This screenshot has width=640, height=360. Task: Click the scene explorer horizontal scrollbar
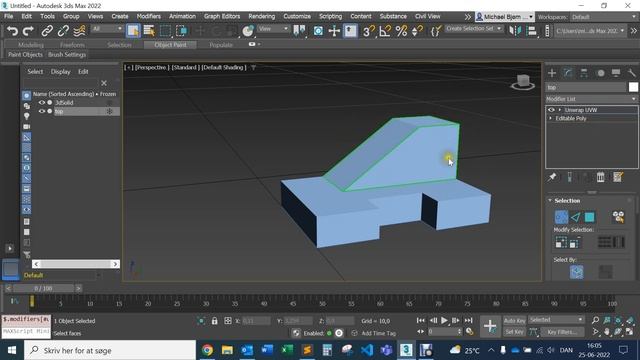(76, 264)
